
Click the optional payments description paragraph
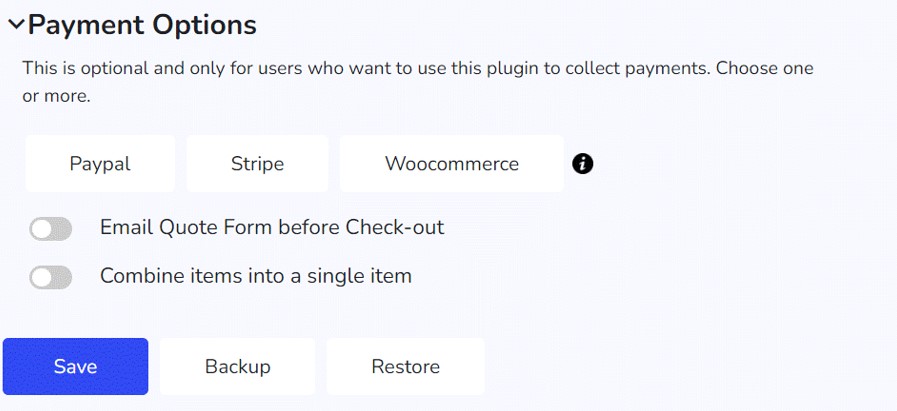(418, 82)
